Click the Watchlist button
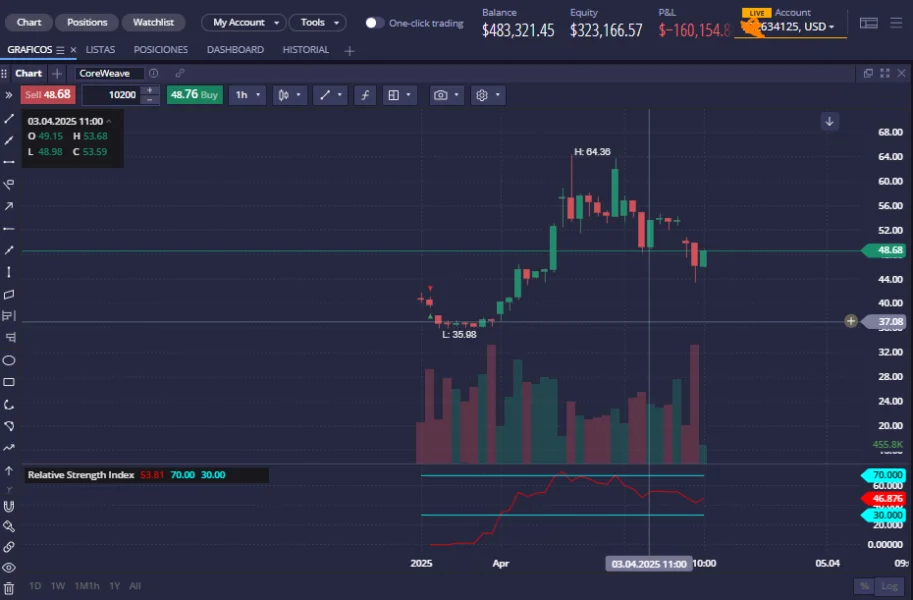The width and height of the screenshot is (913, 600). tap(153, 22)
